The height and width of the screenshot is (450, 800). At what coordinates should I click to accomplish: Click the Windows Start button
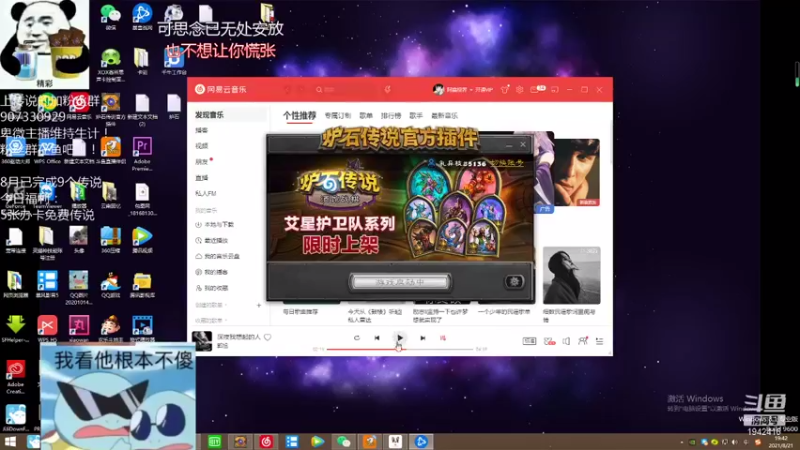[x=10, y=441]
